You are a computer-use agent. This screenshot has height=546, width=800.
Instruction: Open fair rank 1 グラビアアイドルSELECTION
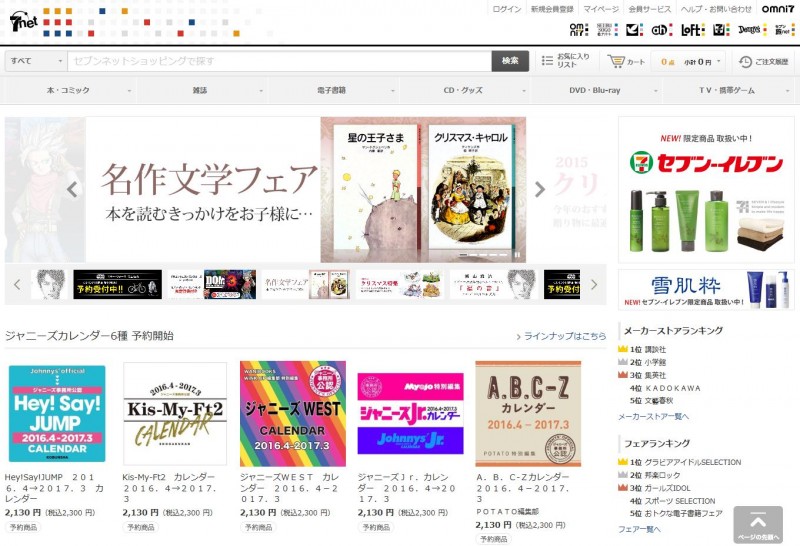pyautogui.click(x=693, y=462)
